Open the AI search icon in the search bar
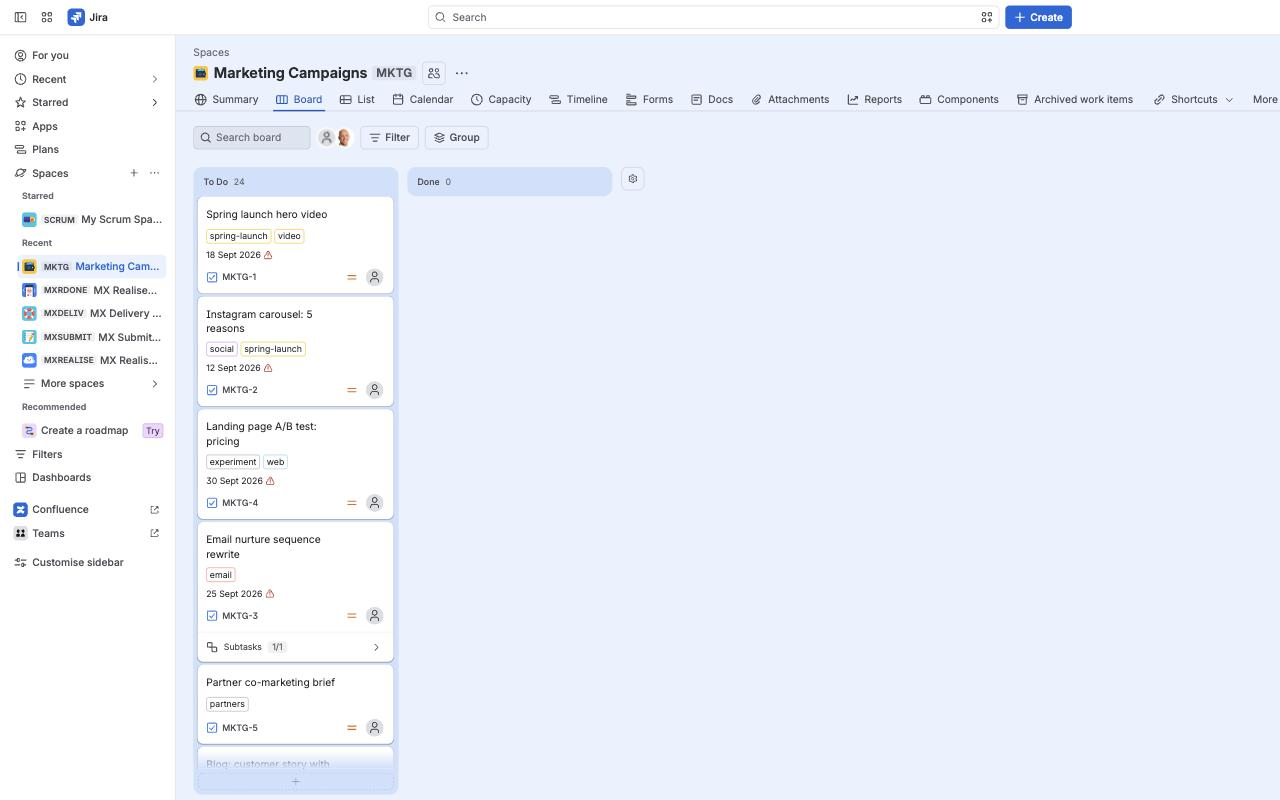Viewport: 1280px width, 800px height. 986,17
